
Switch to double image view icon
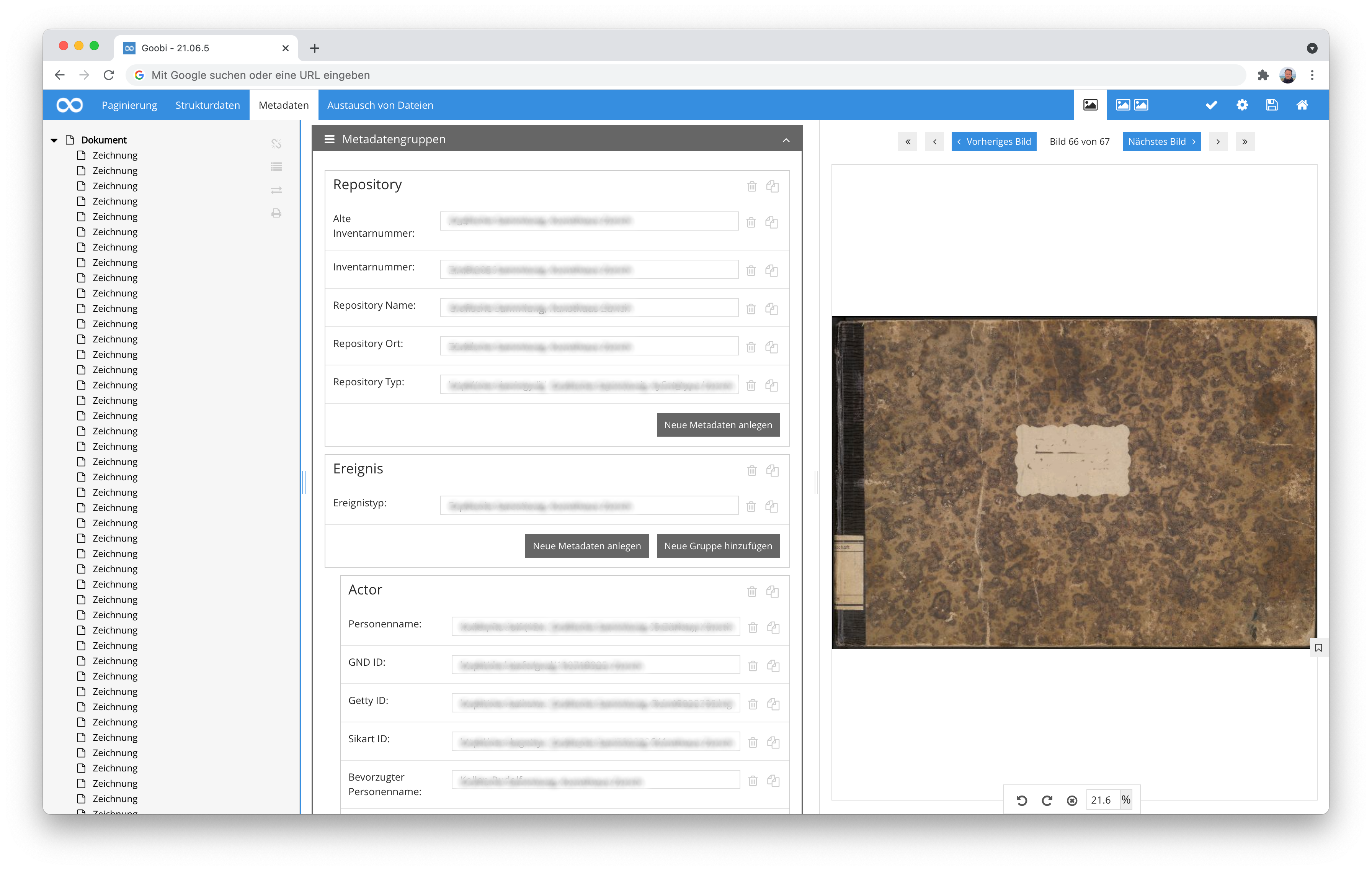click(1132, 105)
